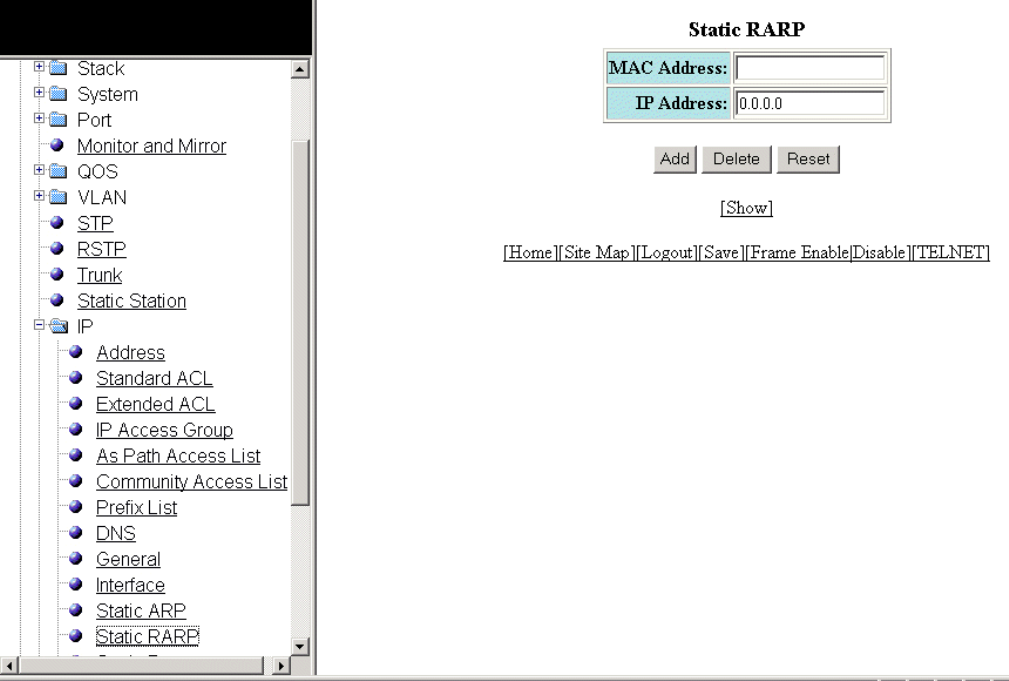Screen dimensions: 1009x681
Task: Click the tree scrollbar down arrow
Action: click(300, 646)
